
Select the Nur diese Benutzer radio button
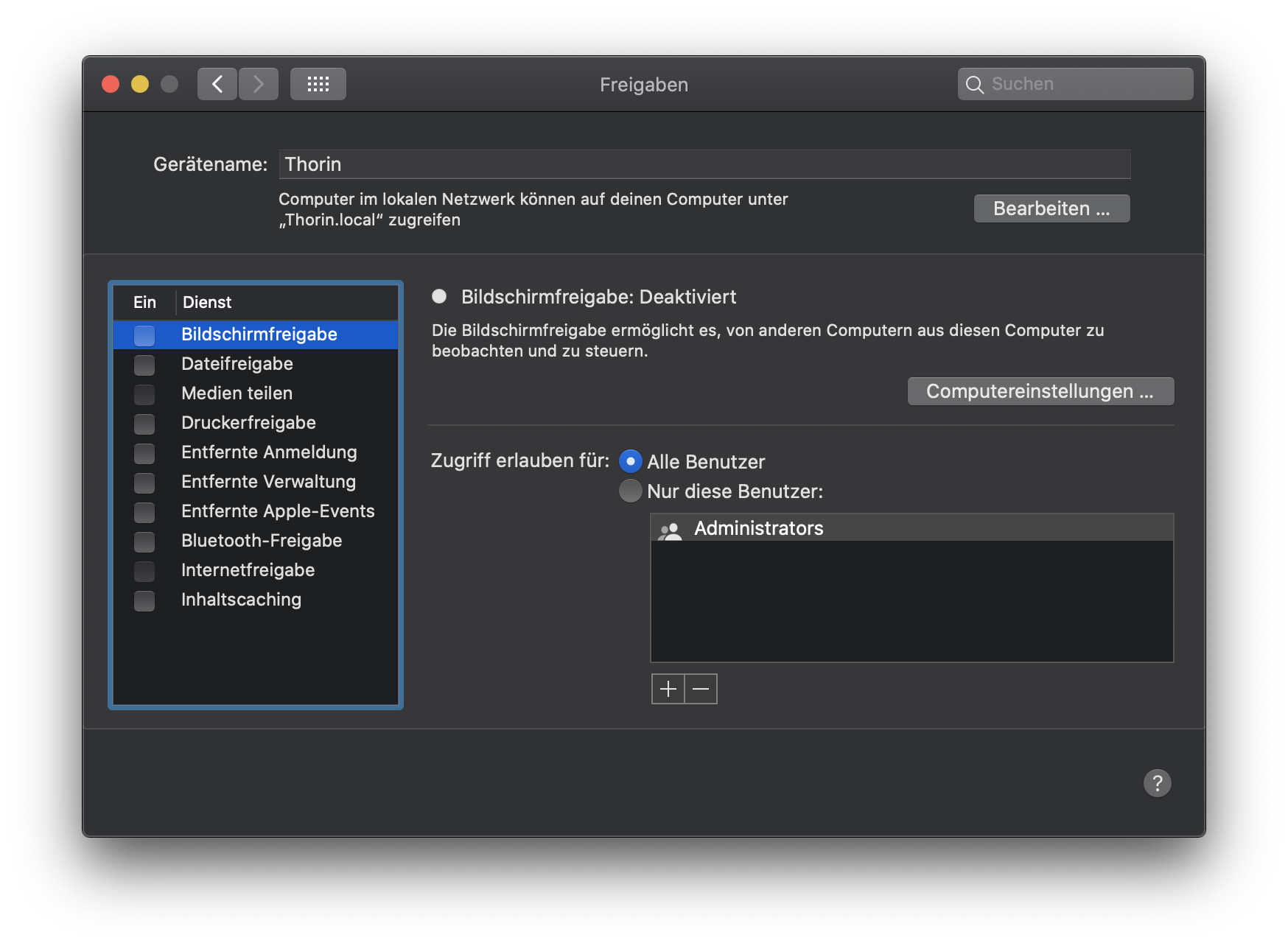point(630,491)
